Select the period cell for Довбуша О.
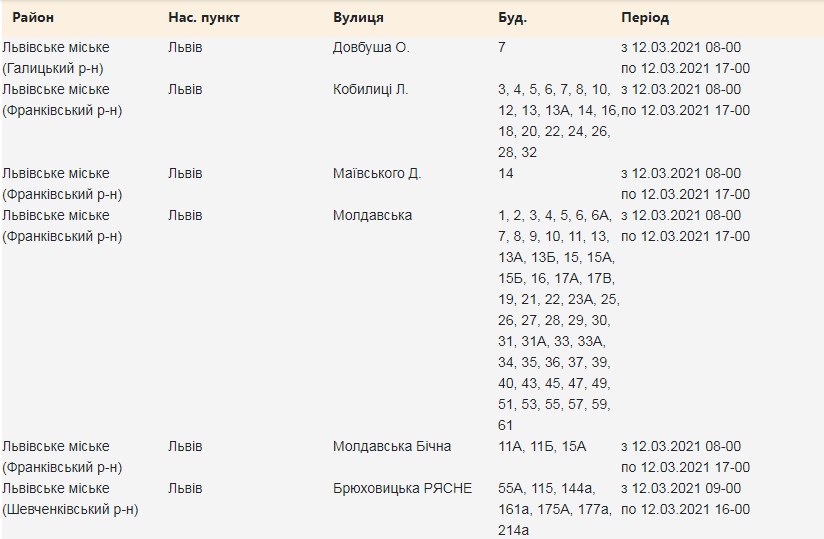 pyautogui.click(x=685, y=58)
